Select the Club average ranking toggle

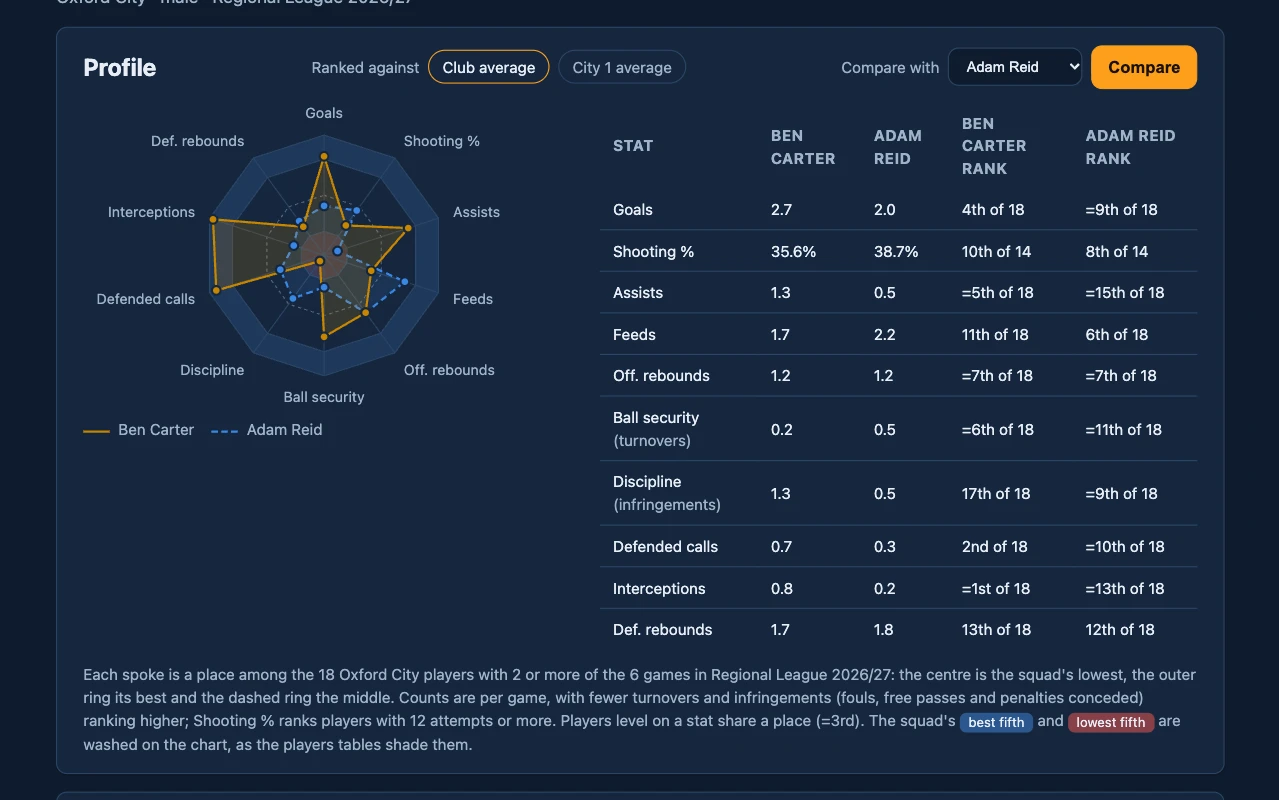coord(489,67)
